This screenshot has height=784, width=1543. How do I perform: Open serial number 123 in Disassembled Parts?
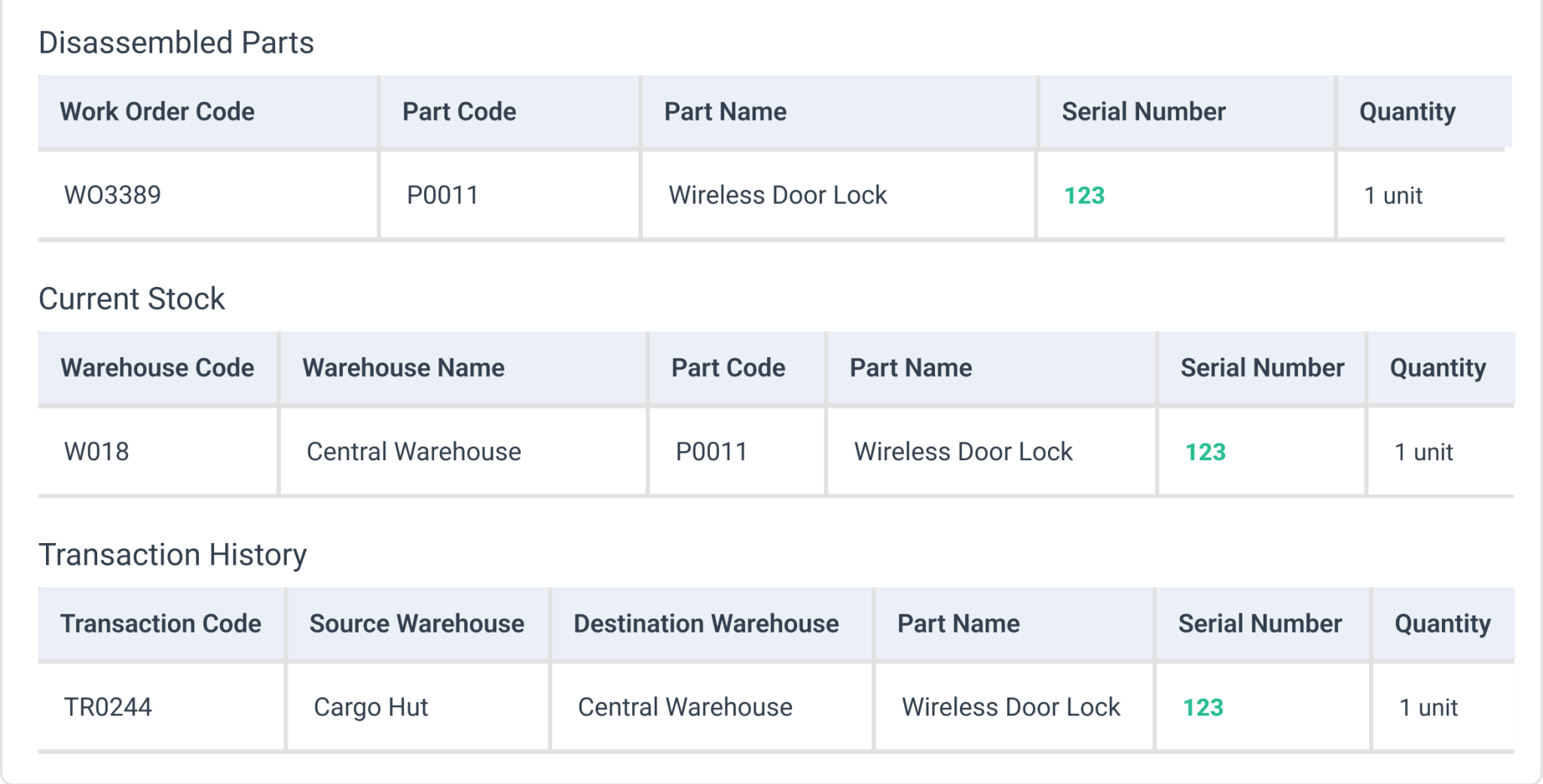coord(1083,194)
